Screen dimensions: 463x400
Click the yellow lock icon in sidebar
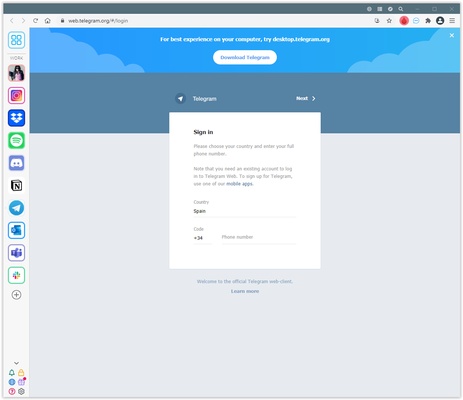point(21,373)
